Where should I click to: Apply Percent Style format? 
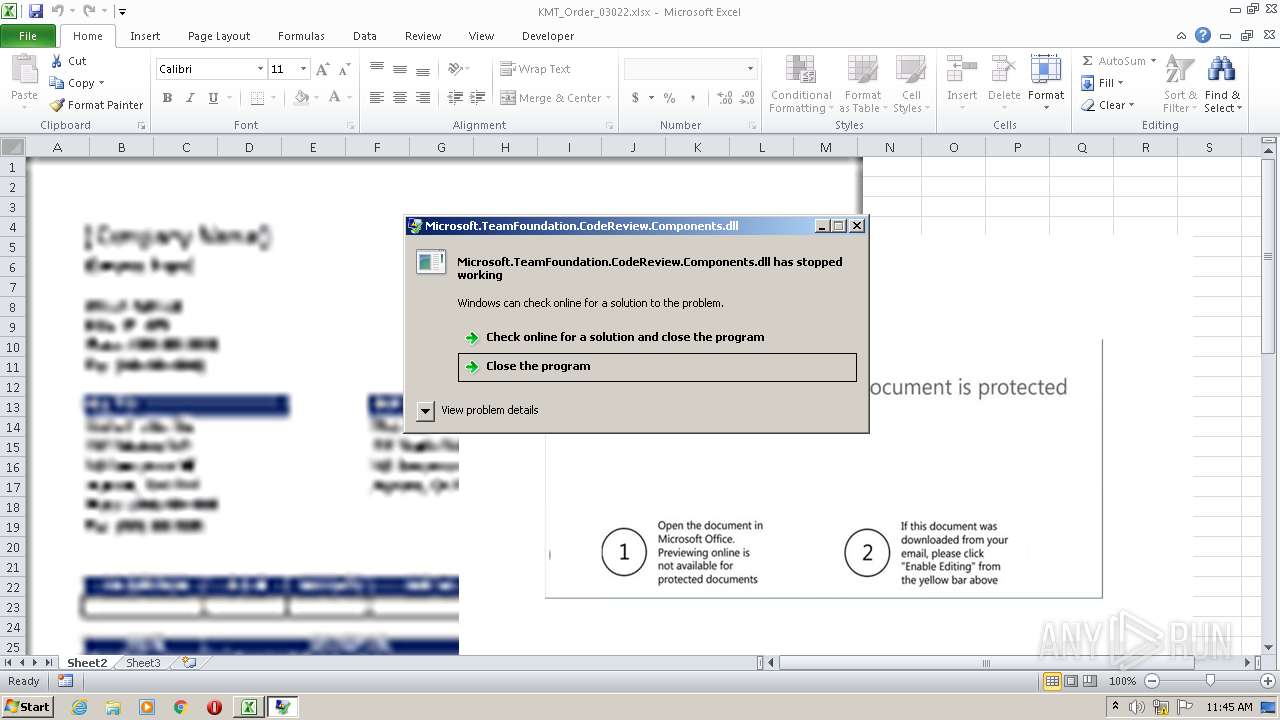[669, 98]
